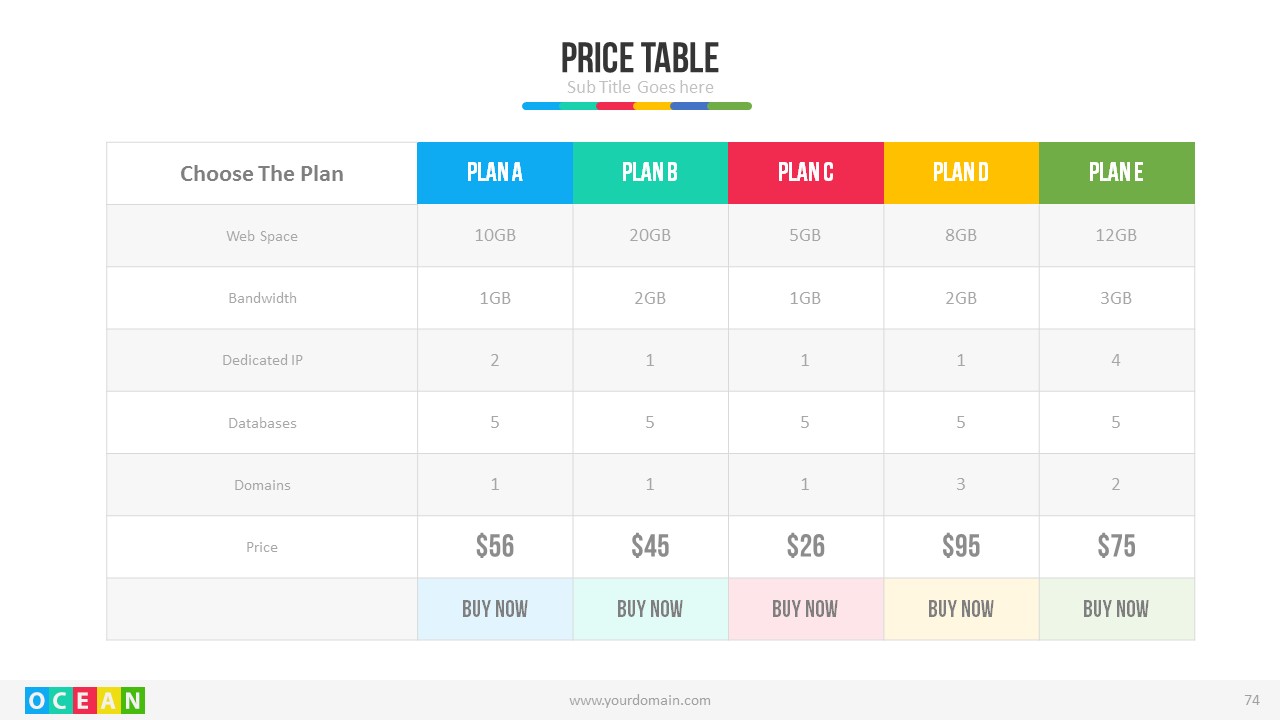Open the www.yourdomain.com footer link

640,700
